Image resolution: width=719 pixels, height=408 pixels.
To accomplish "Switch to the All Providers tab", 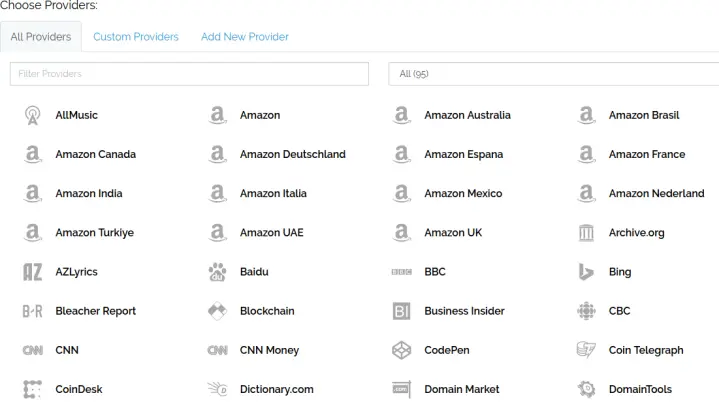I will point(41,37).
